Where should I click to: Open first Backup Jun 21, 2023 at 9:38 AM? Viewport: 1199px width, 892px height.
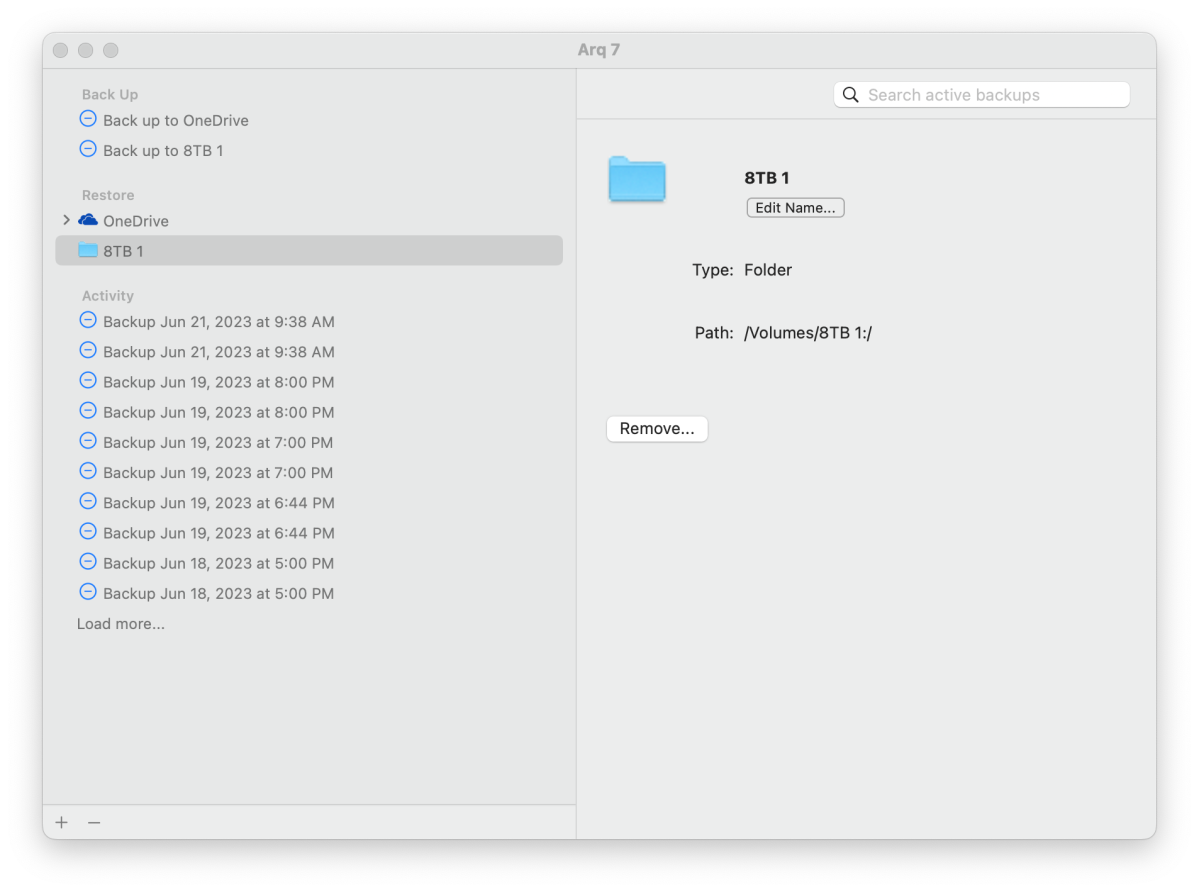[x=218, y=322]
